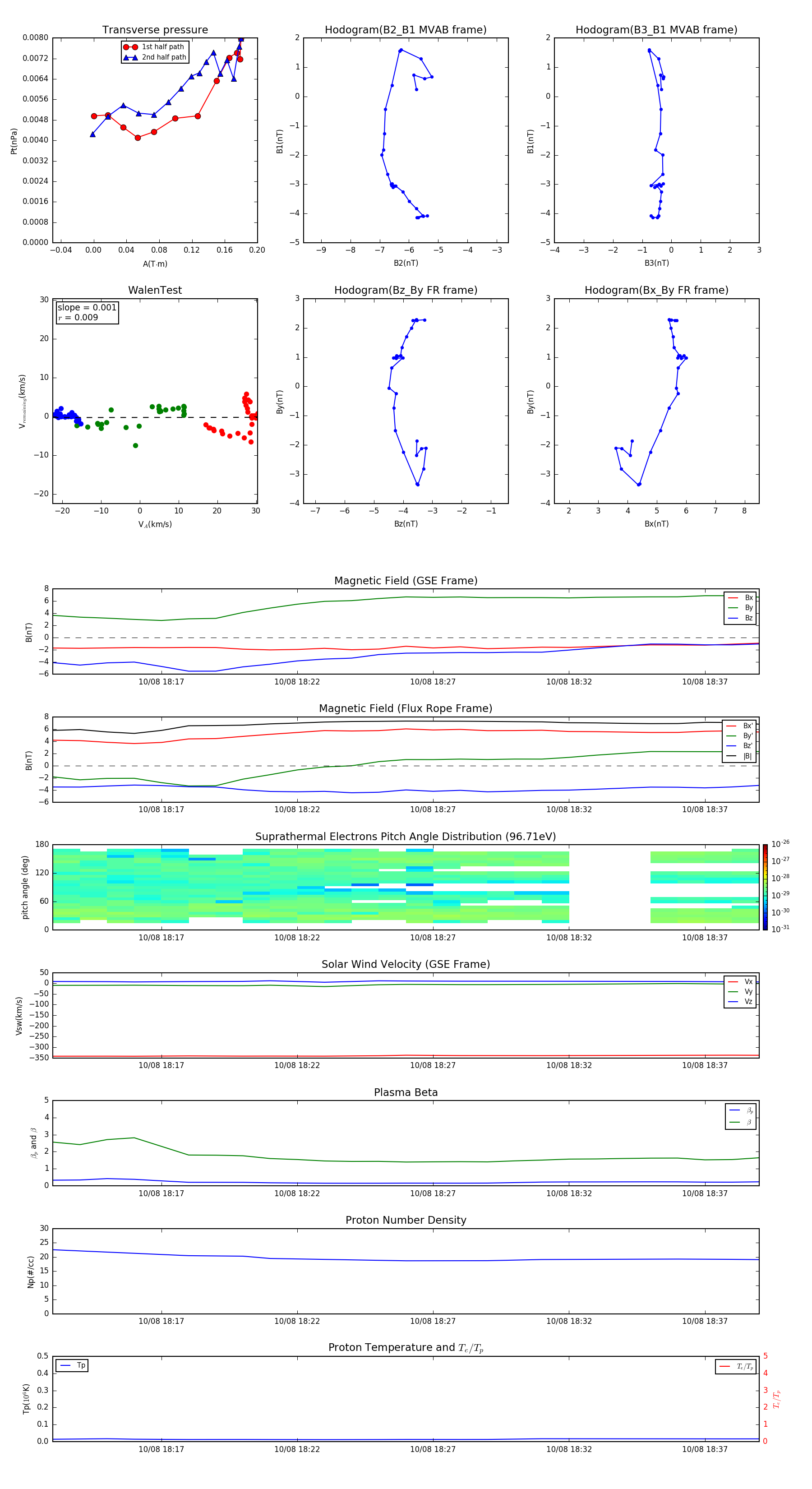Click 'Np(#/cc)' y-axis label
Image resolution: width=812 pixels, height=1489 pixels.
[31, 1272]
